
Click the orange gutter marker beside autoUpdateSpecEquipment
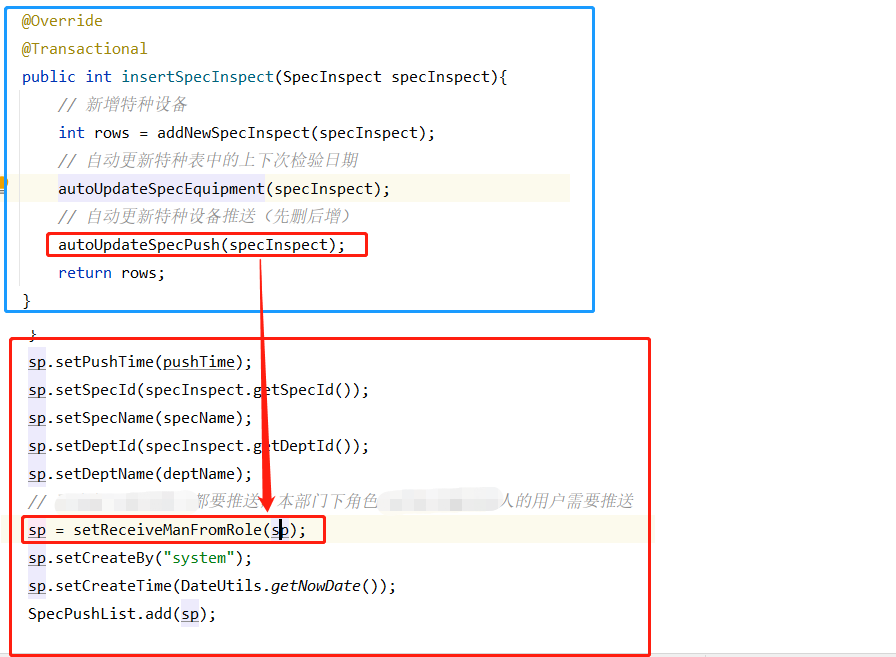point(3,184)
